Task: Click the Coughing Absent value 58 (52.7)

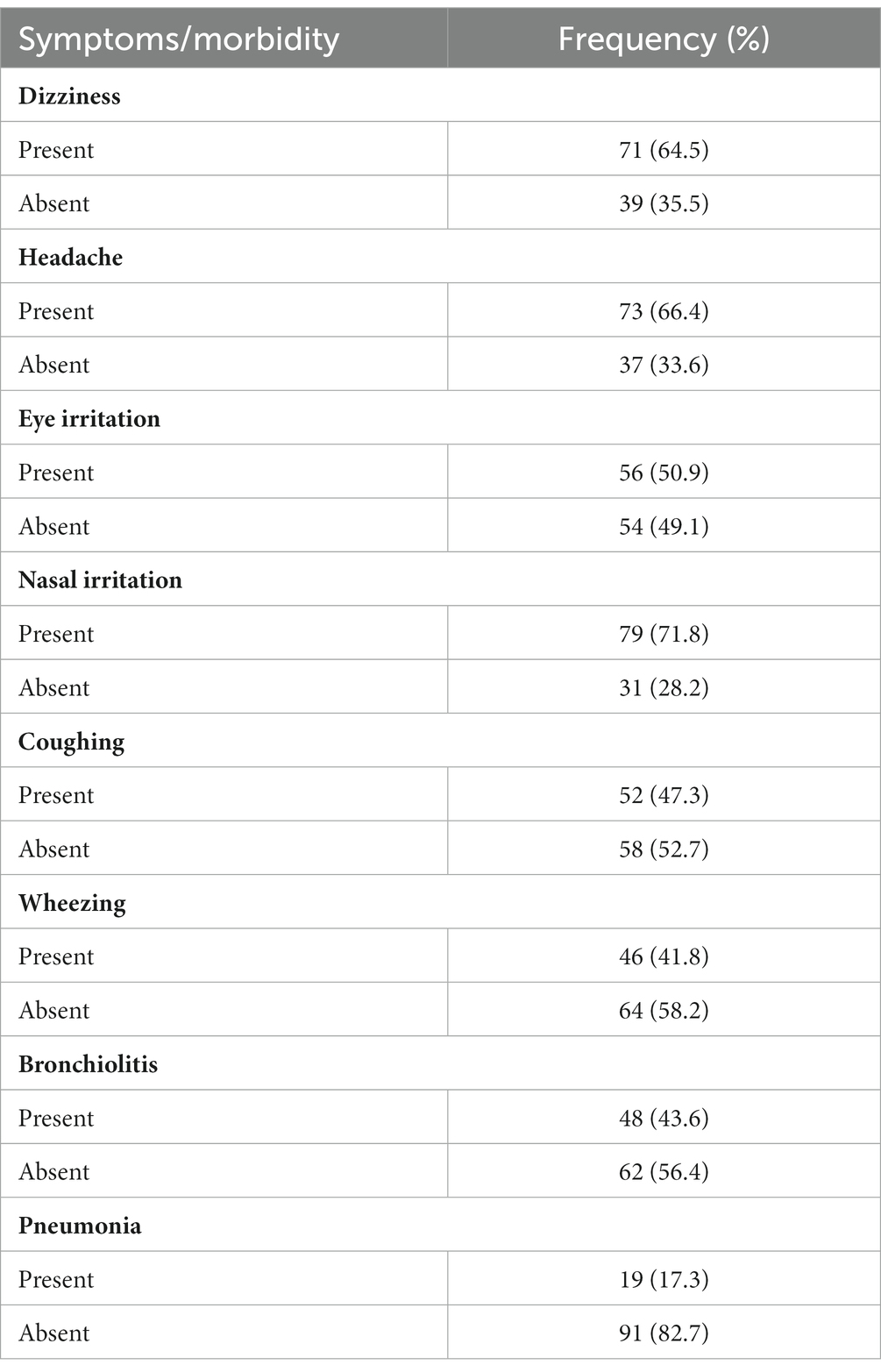Action: 664,849
